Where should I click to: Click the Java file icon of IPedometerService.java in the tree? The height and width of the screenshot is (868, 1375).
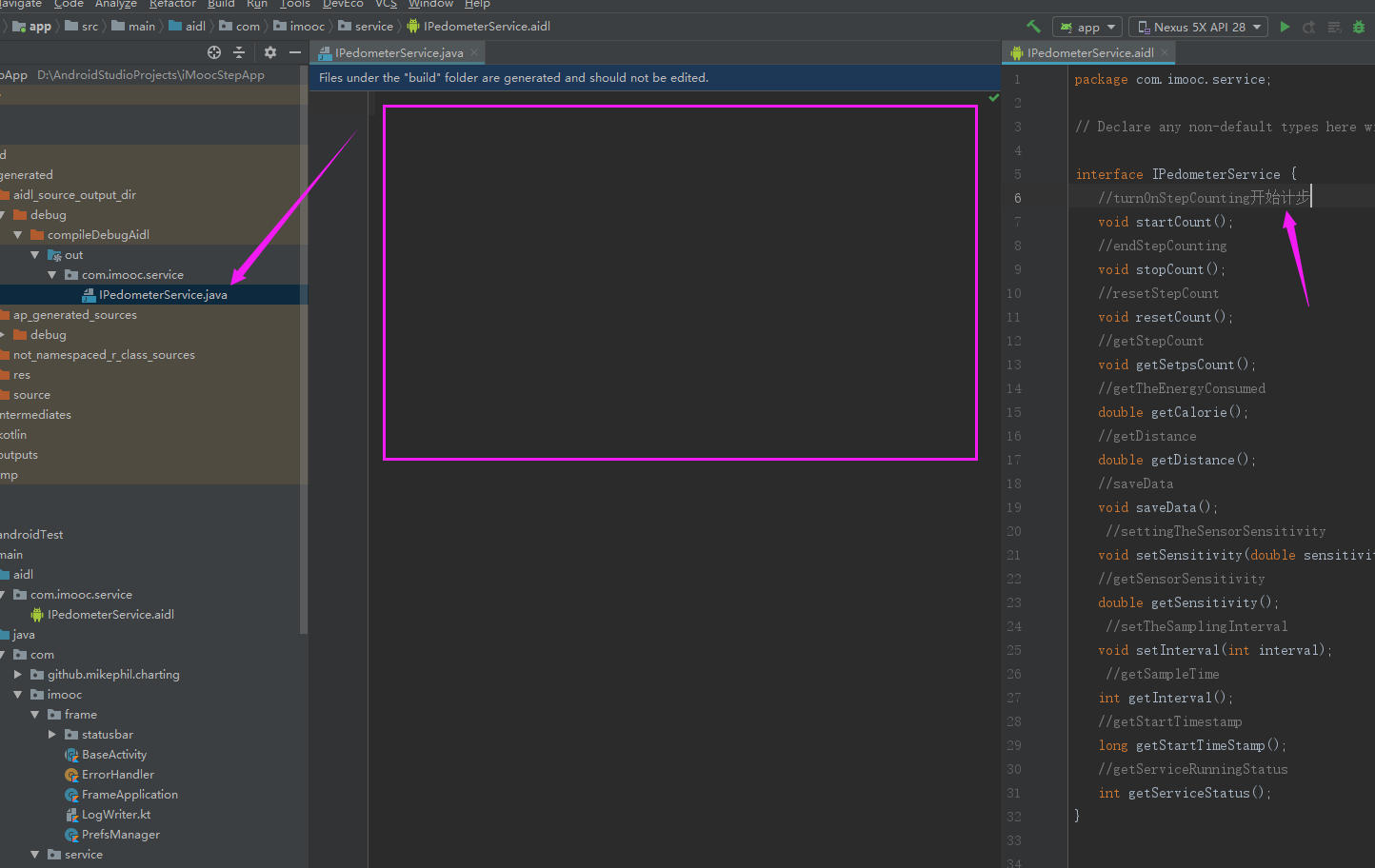pyautogui.click(x=89, y=295)
